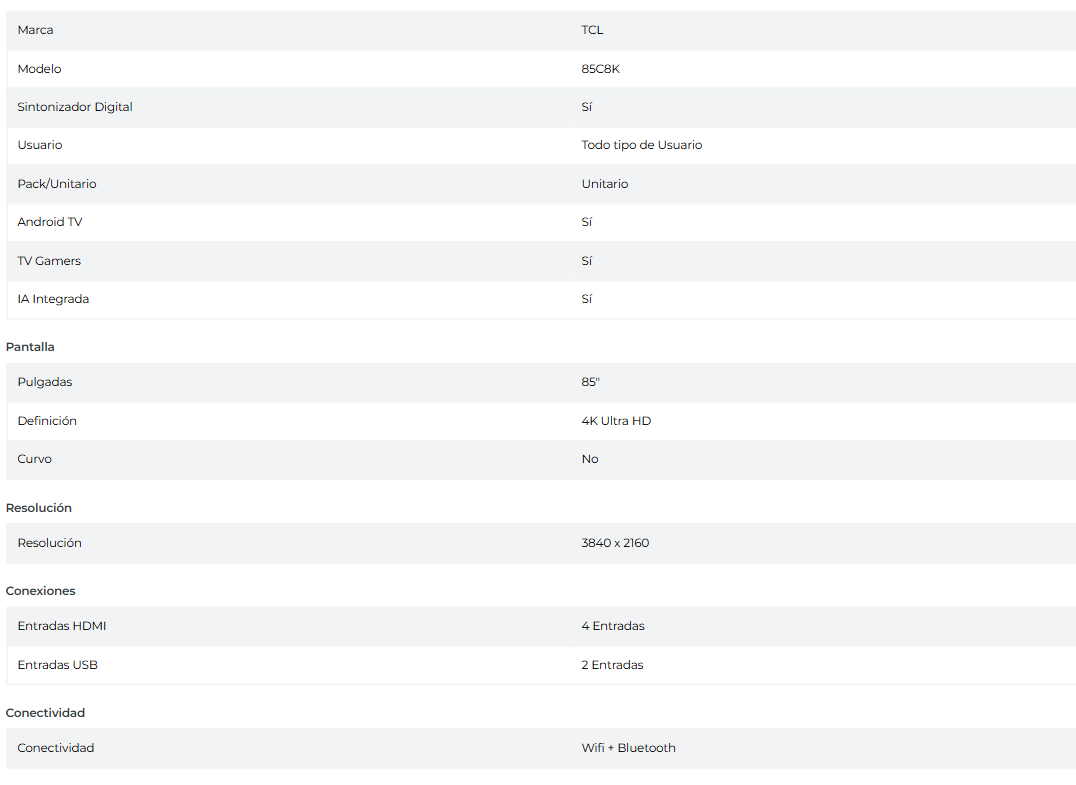Click the Pack/Unitario label
1076x785 pixels.
[x=57, y=184]
